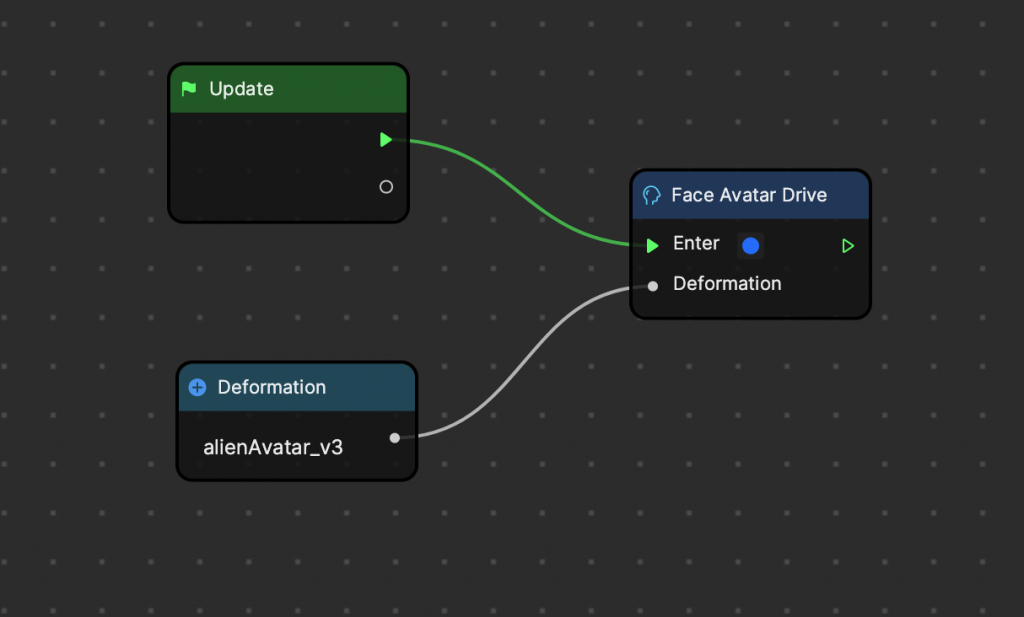
Task: Select the Deformation node title bar
Action: [x=272, y=387]
